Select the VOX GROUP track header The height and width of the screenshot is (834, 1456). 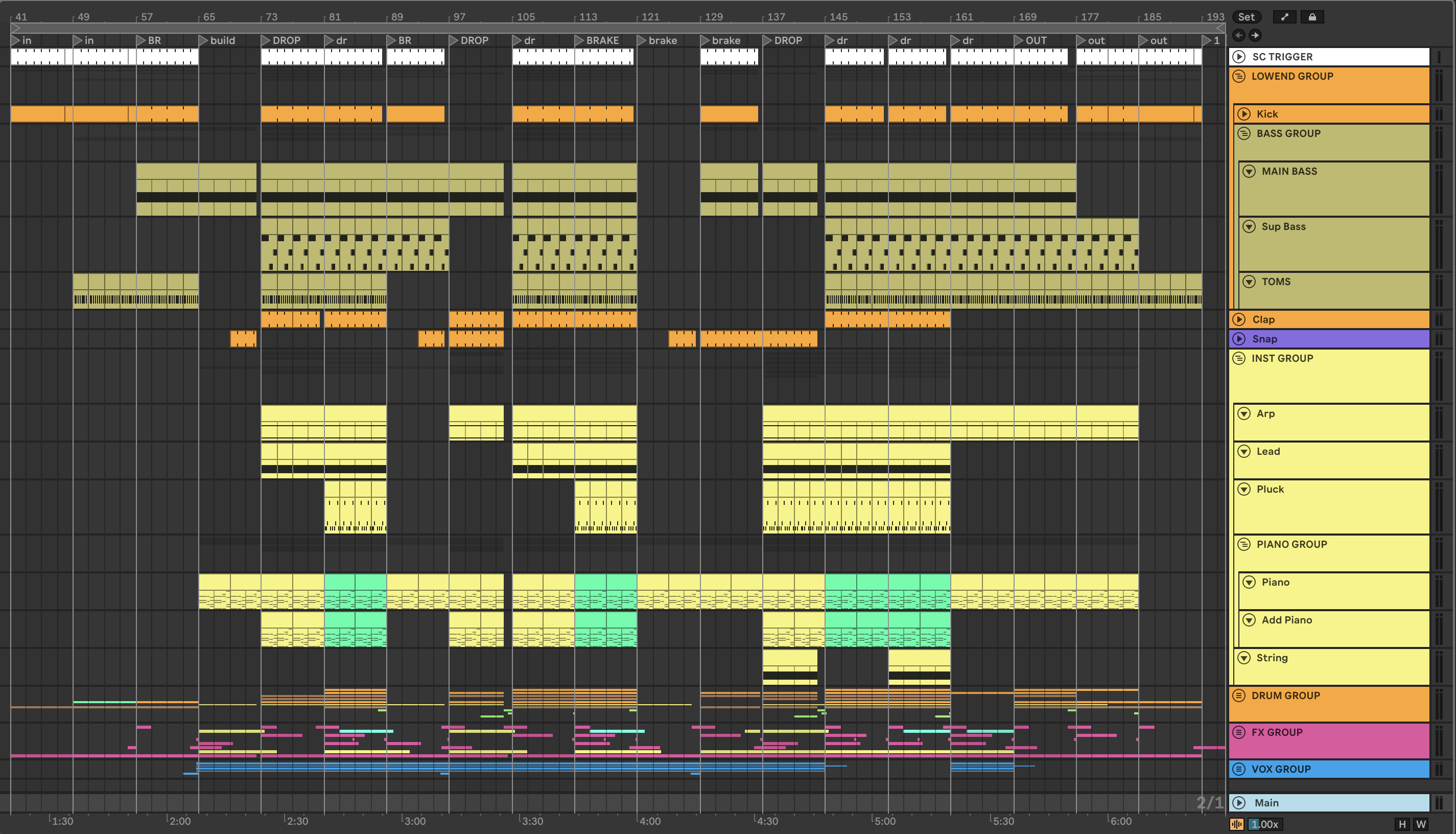(1329, 769)
